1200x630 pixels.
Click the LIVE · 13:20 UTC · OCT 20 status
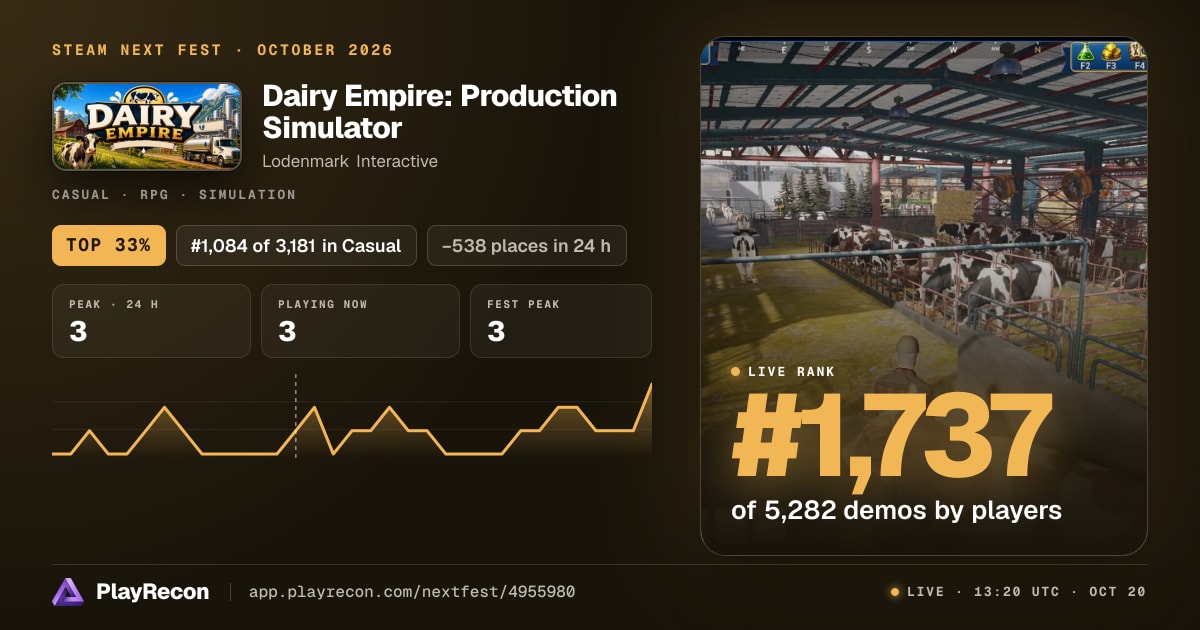pyautogui.click(x=1018, y=592)
